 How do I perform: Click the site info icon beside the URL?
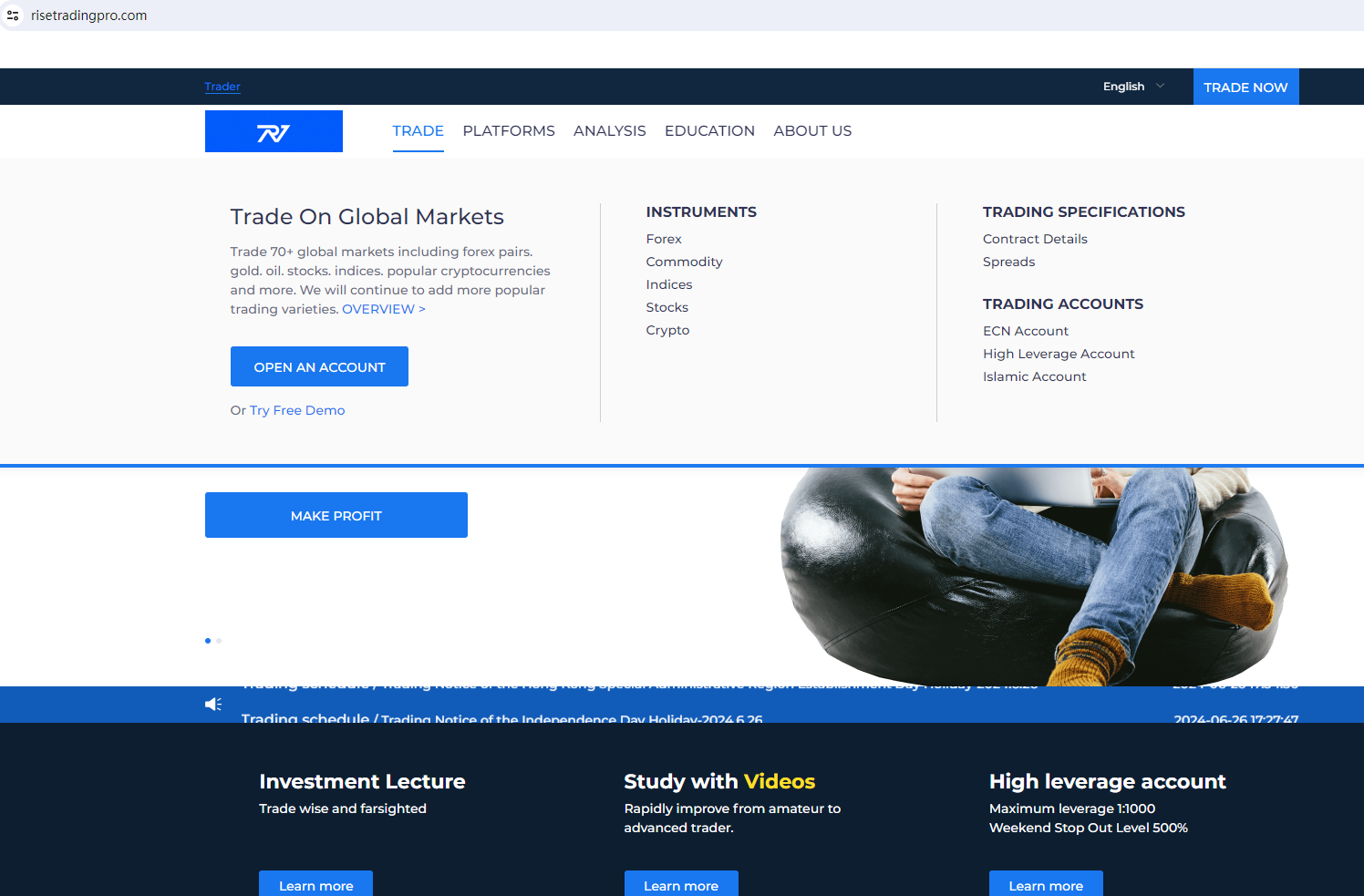(x=13, y=15)
